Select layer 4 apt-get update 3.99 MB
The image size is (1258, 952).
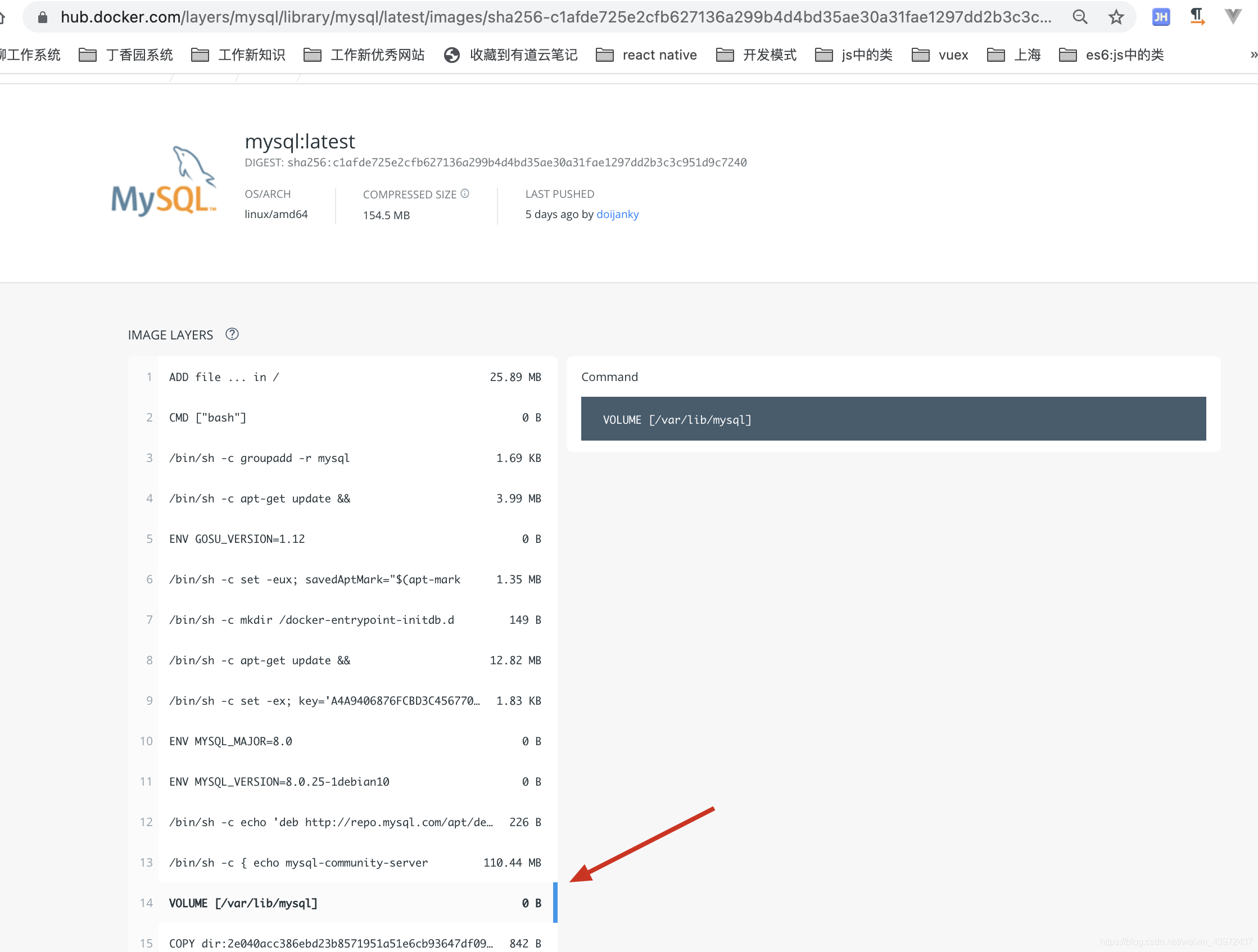pos(343,498)
